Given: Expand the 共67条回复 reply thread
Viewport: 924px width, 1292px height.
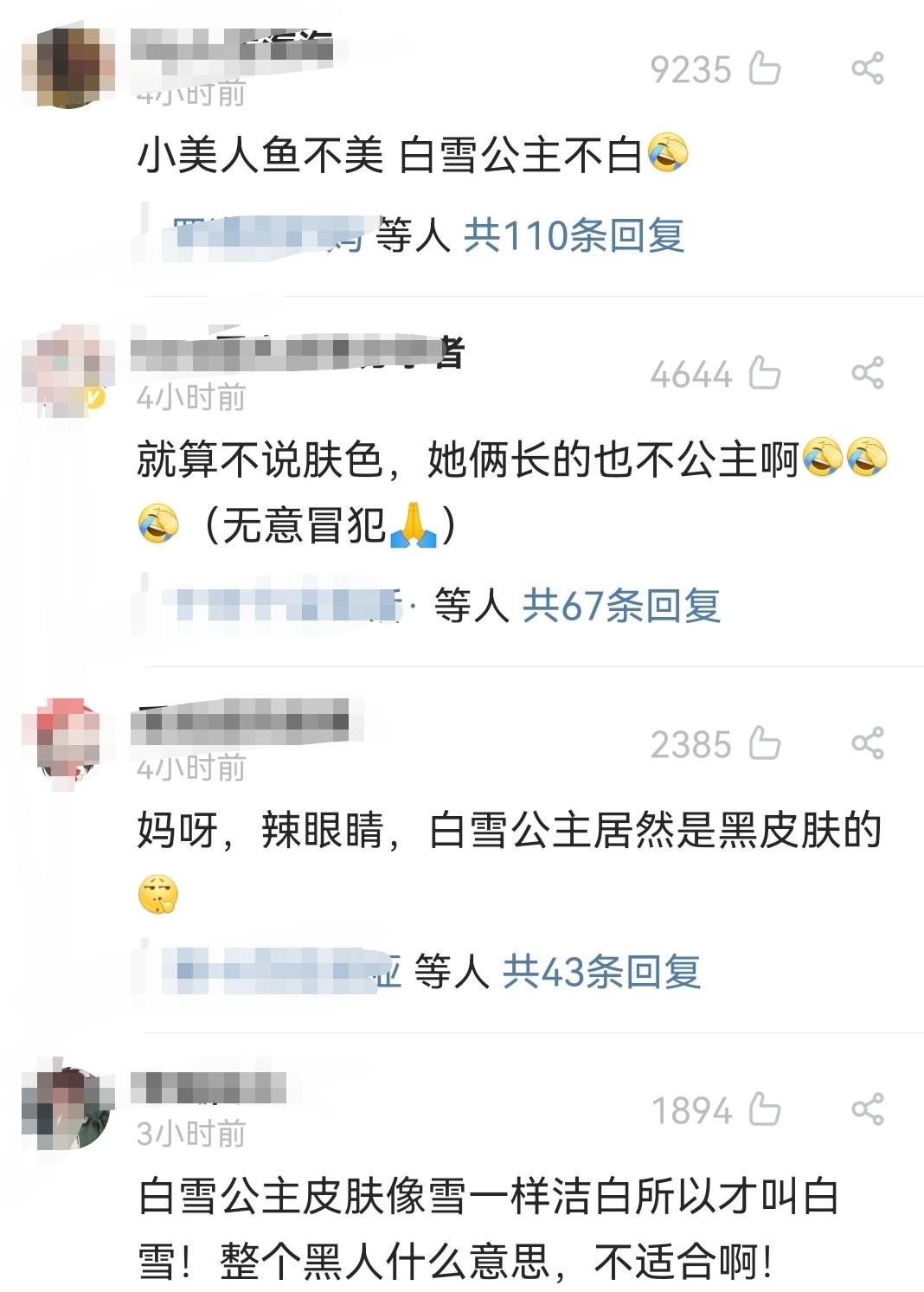Looking at the screenshot, I should (621, 605).
